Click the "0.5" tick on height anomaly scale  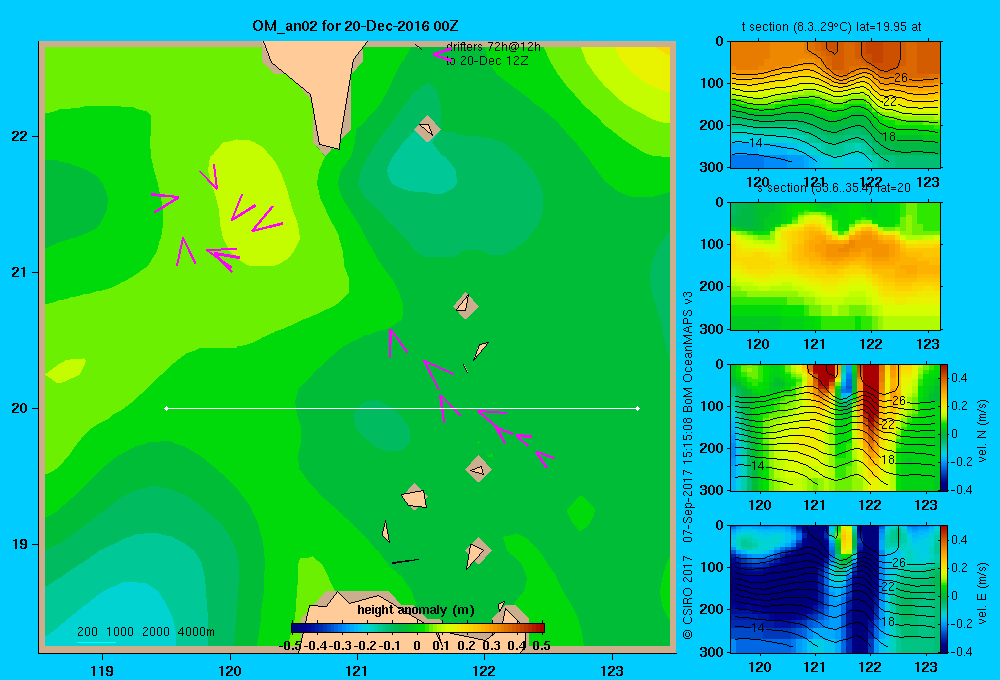tap(541, 646)
